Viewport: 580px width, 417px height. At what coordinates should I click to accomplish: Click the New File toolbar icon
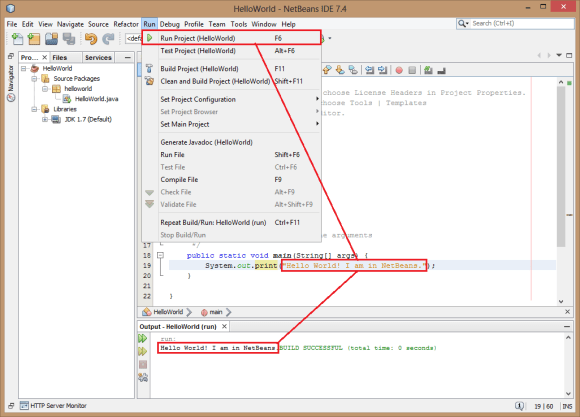(x=17, y=38)
